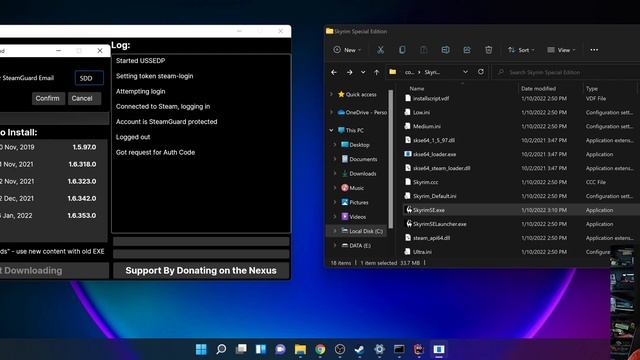Click the upper progress bar below the log
Viewport: 640px width, 360px height.
201,242
